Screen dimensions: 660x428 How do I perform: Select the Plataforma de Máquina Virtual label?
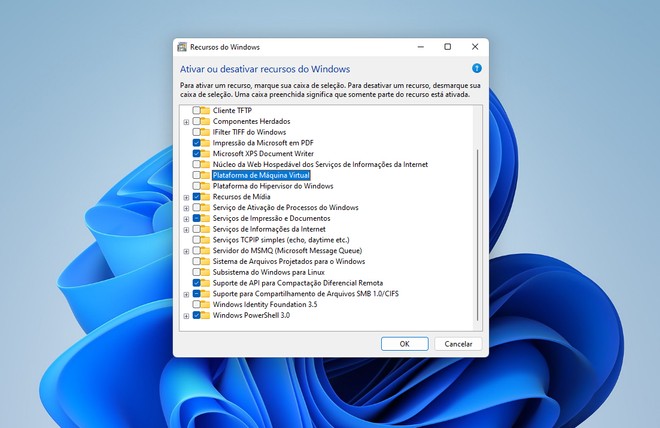(261, 175)
